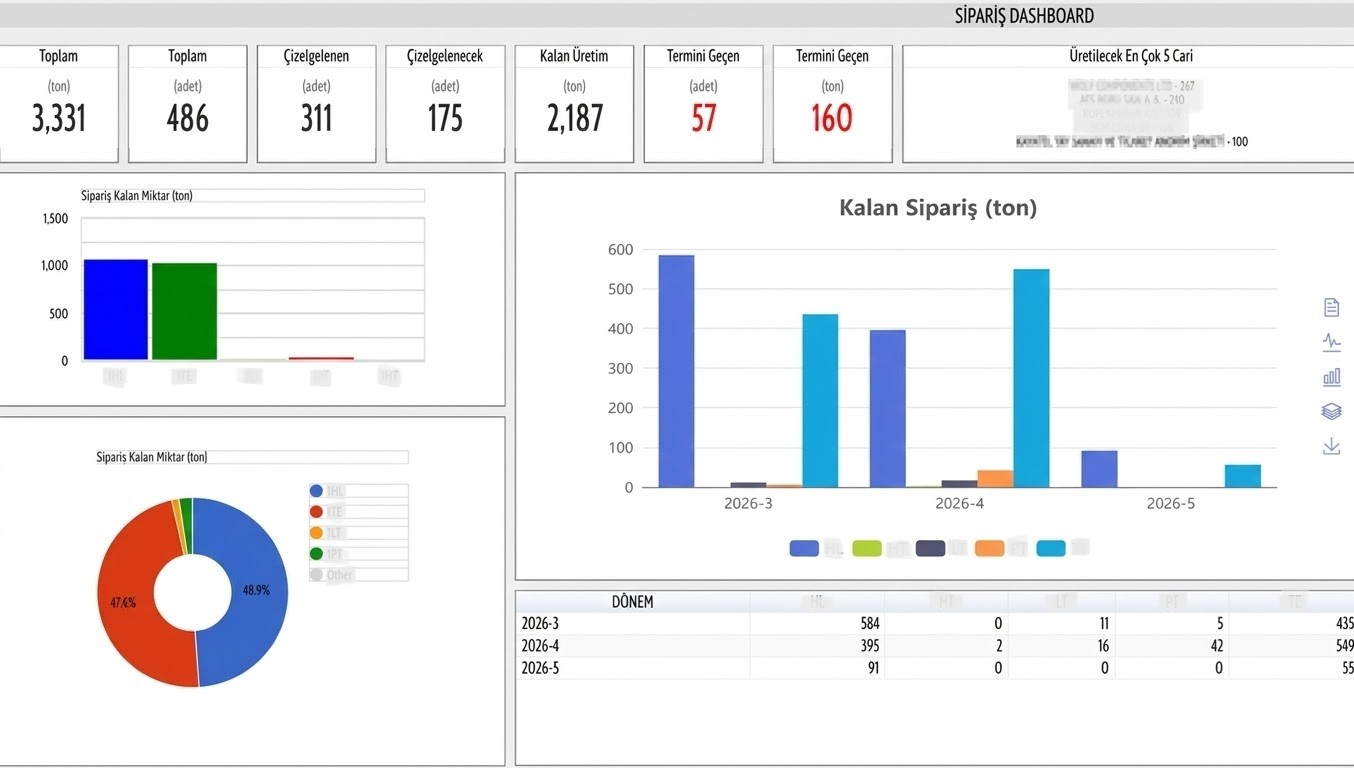Select the Kalan Üretim 2,187 card
The height and width of the screenshot is (768, 1354).
574,104
